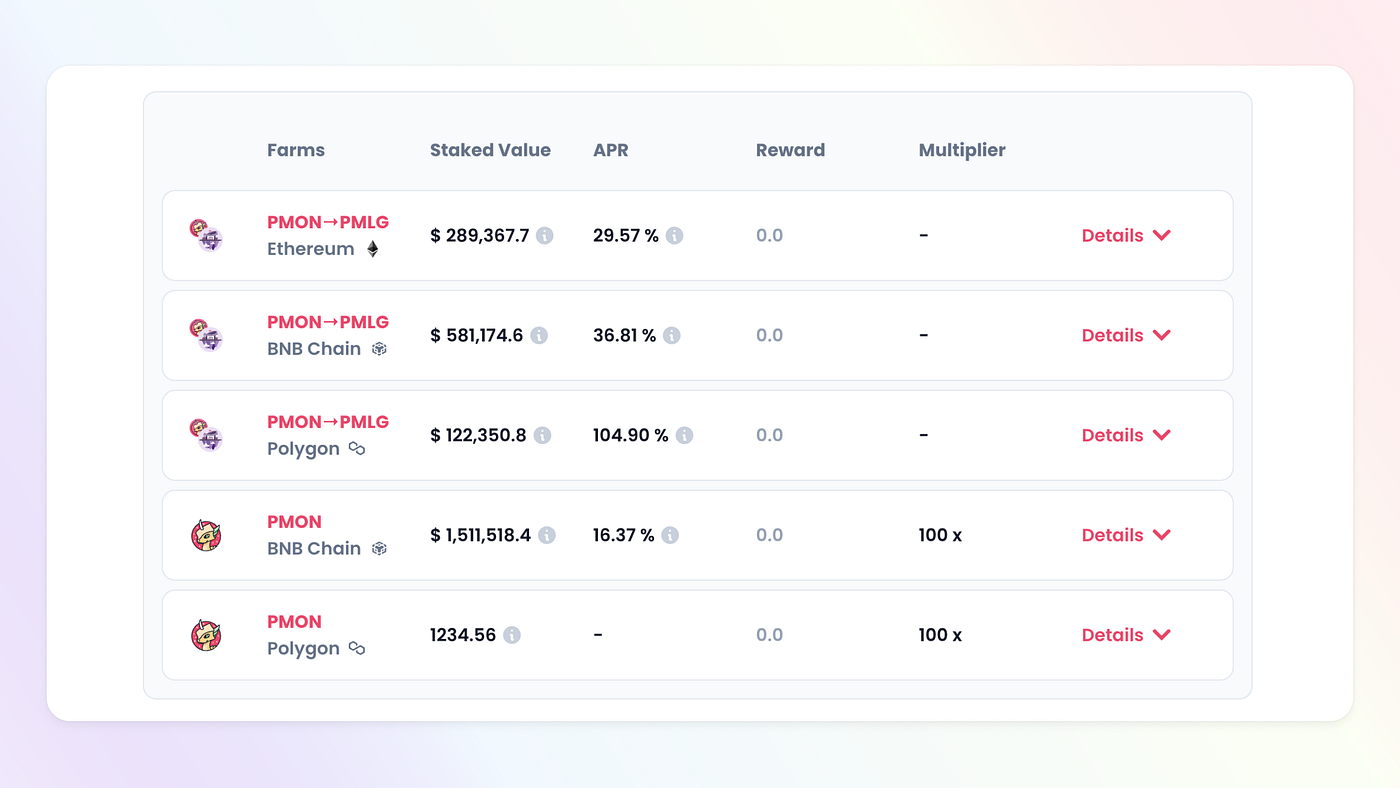Click the Reward column header

point(790,150)
